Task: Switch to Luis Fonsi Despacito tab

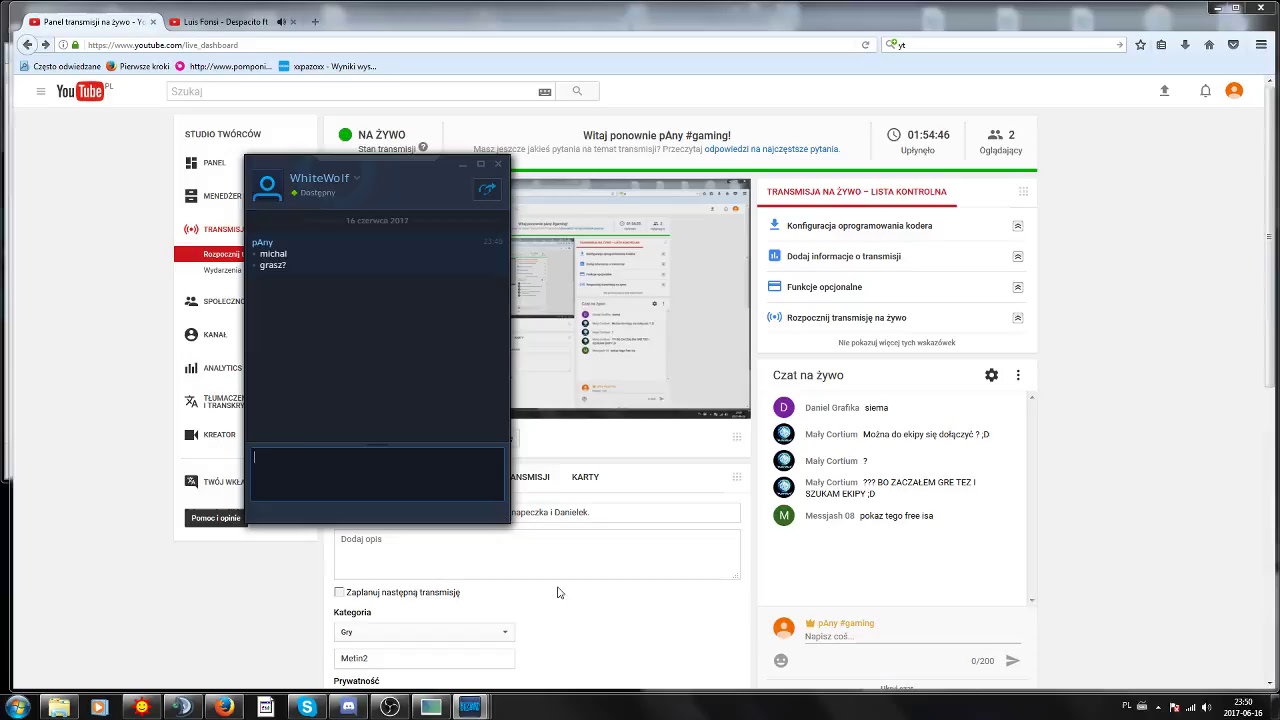Action: point(226,22)
